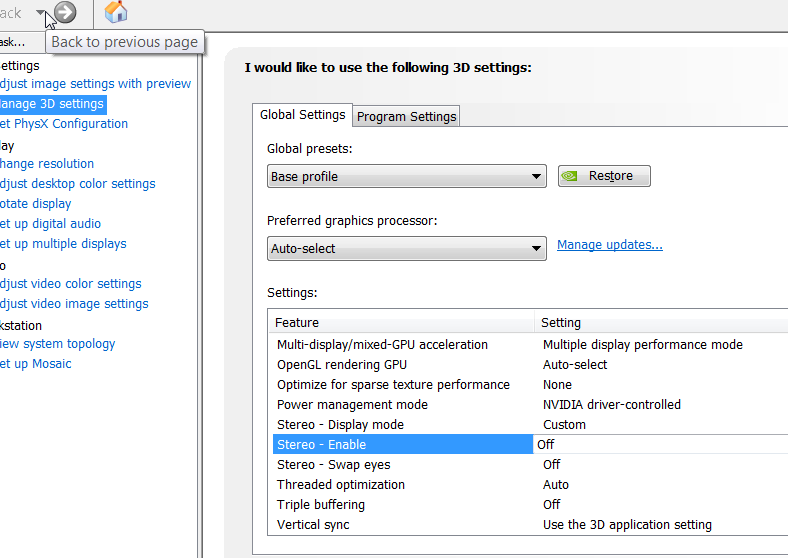The width and height of the screenshot is (788, 558).
Task: Click the Feature column header
Action: [x=402, y=323]
